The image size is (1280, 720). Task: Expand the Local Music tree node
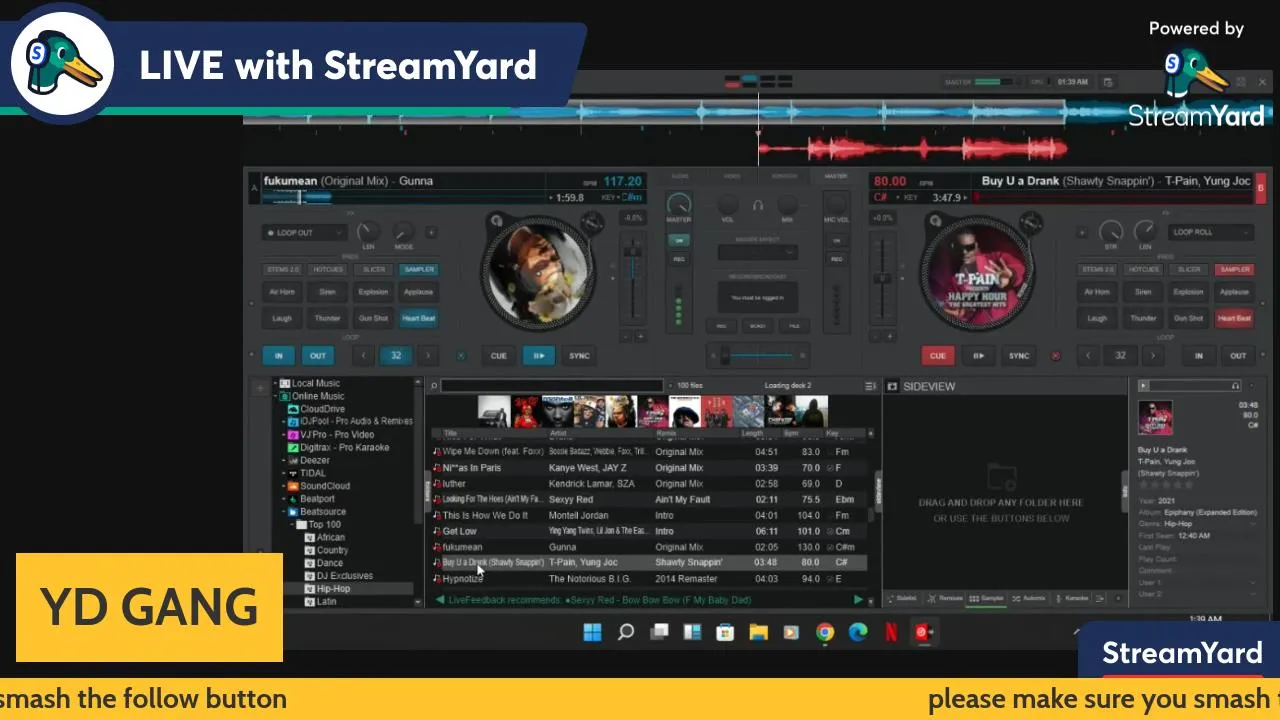[275, 383]
